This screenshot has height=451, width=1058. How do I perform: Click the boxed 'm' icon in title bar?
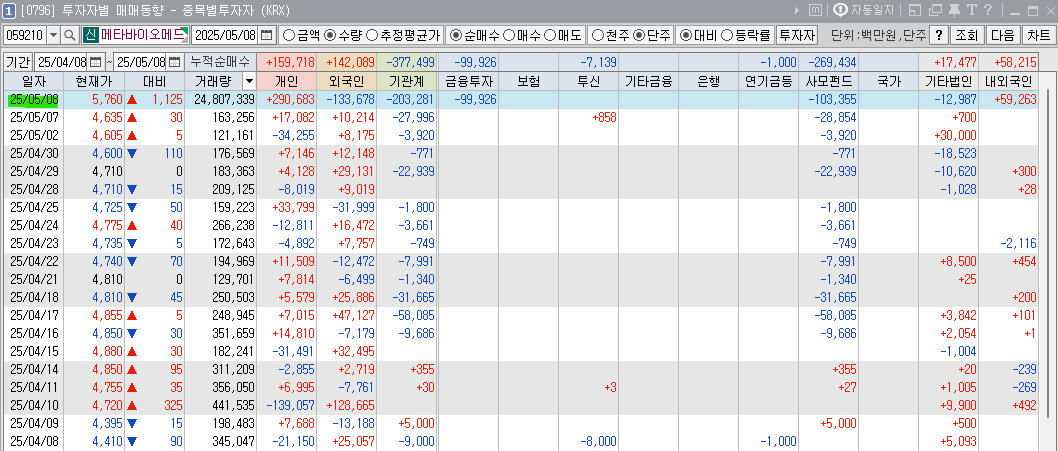815,10
